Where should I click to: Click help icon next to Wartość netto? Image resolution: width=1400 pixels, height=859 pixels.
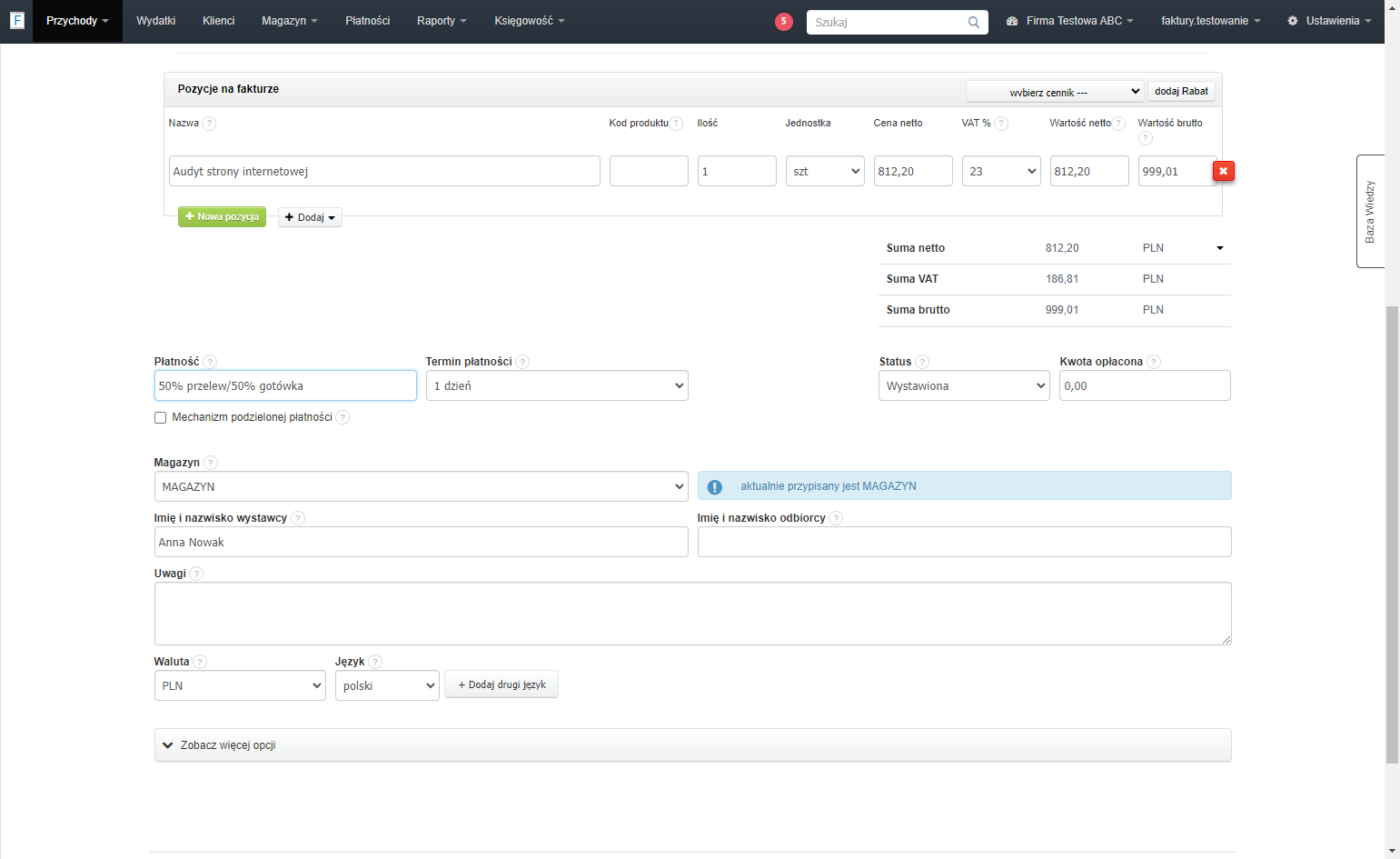(x=1118, y=124)
